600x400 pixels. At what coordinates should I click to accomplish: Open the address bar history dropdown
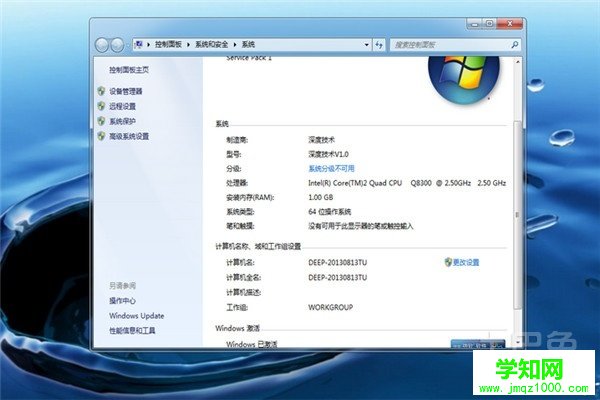[366, 45]
